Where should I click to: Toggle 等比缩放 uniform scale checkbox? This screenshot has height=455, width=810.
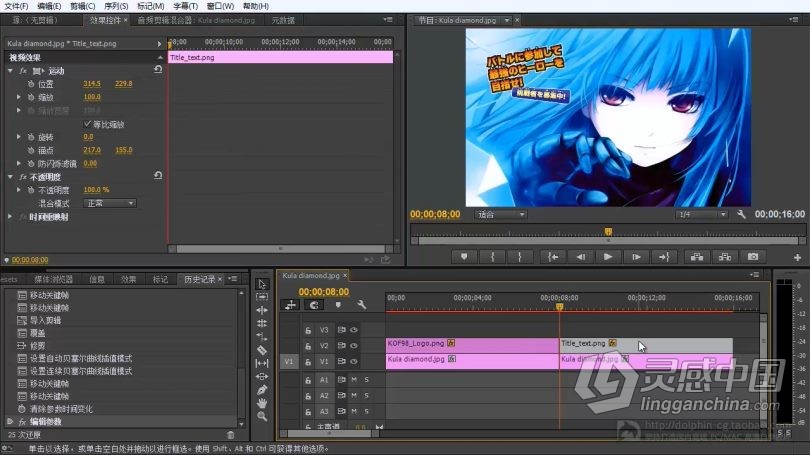tap(87, 124)
